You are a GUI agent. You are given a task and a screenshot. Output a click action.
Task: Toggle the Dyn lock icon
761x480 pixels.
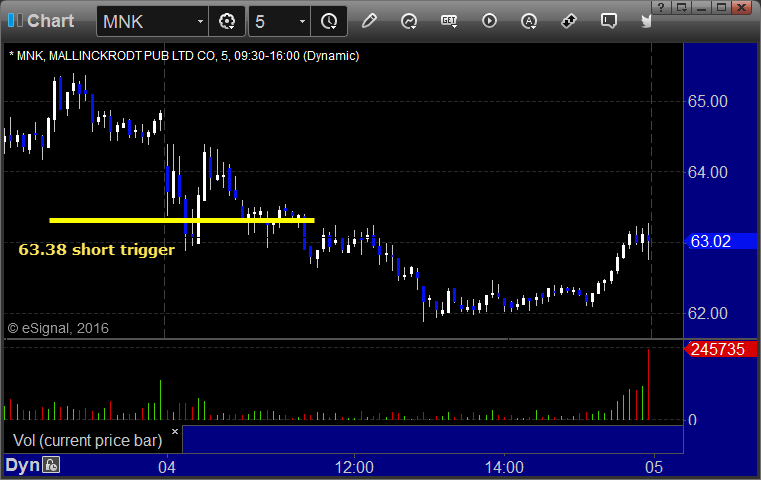pyautogui.click(x=51, y=465)
